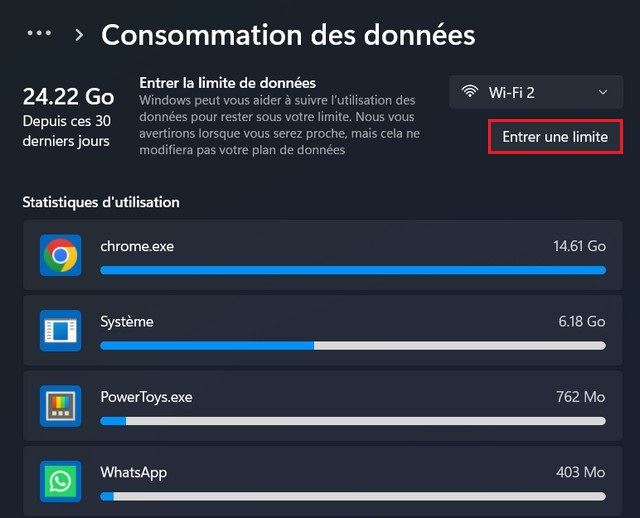640x518 pixels.
Task: Click the Système app icon
Action: pyautogui.click(x=61, y=330)
